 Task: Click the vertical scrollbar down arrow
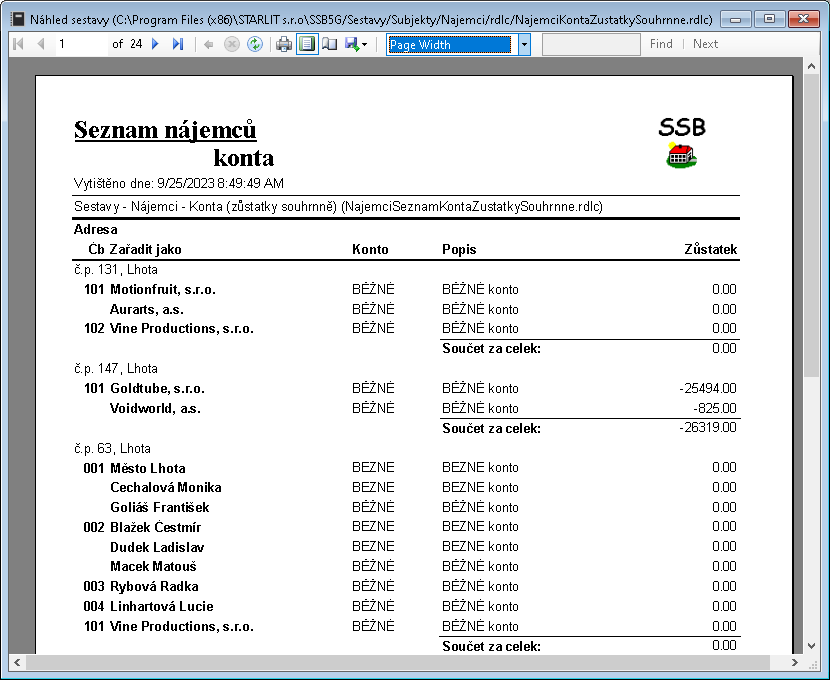(812, 645)
